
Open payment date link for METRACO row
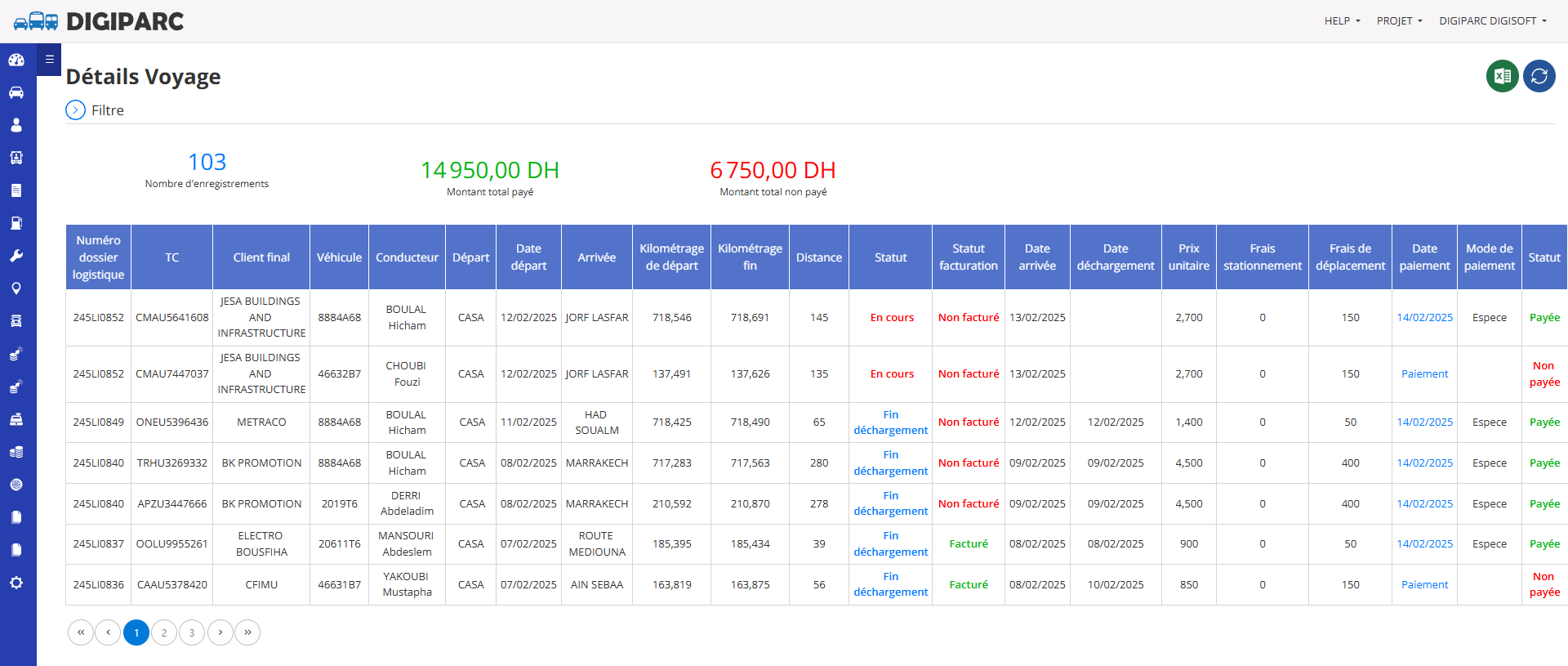tap(1424, 422)
